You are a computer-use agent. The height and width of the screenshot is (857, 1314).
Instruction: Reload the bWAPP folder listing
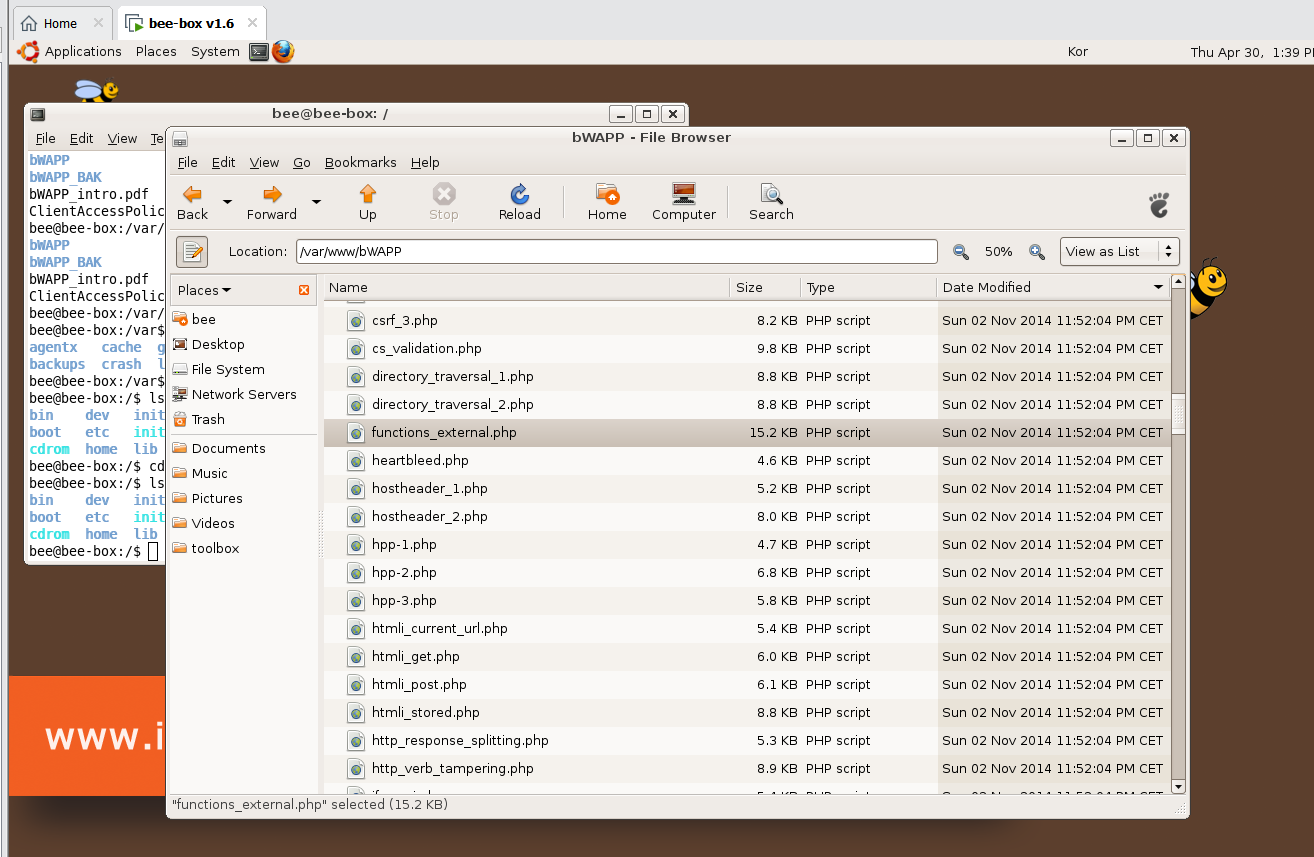click(x=519, y=201)
